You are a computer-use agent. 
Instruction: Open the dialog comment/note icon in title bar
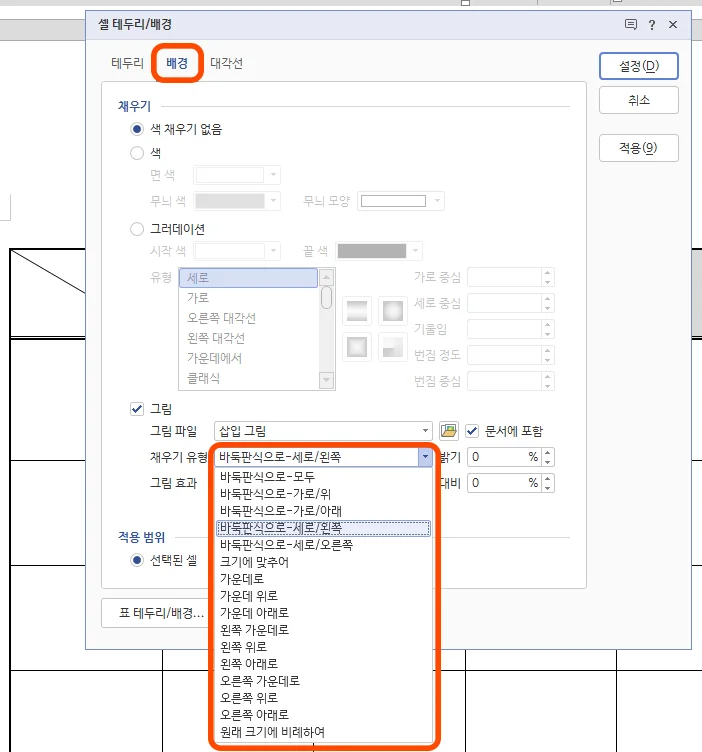[x=631, y=24]
